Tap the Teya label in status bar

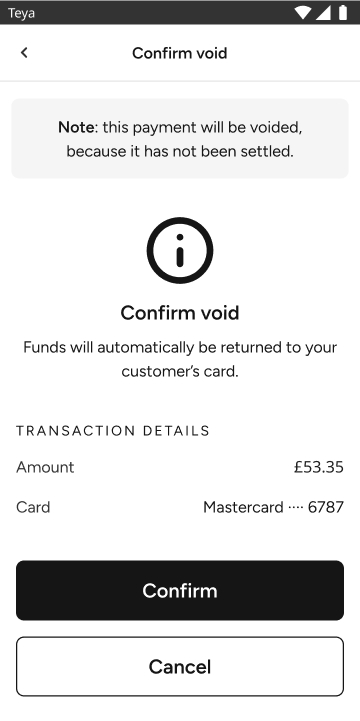(x=21, y=13)
